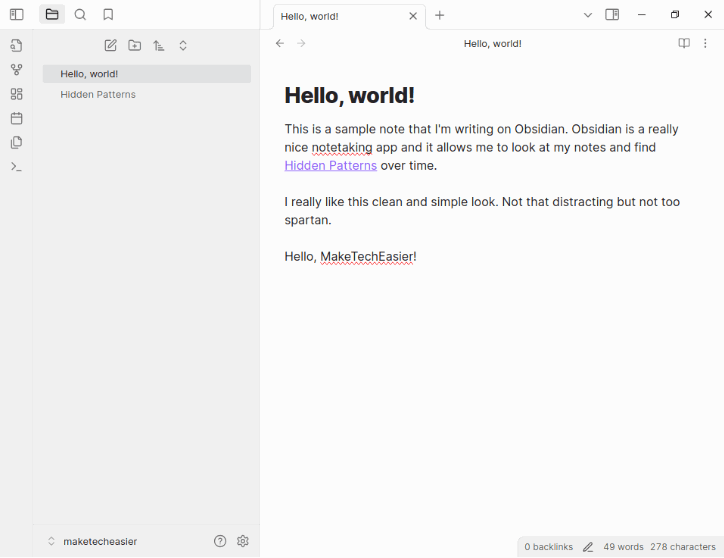Open command palette terminal icon
Screen dimensions: 724x558
[16, 166]
